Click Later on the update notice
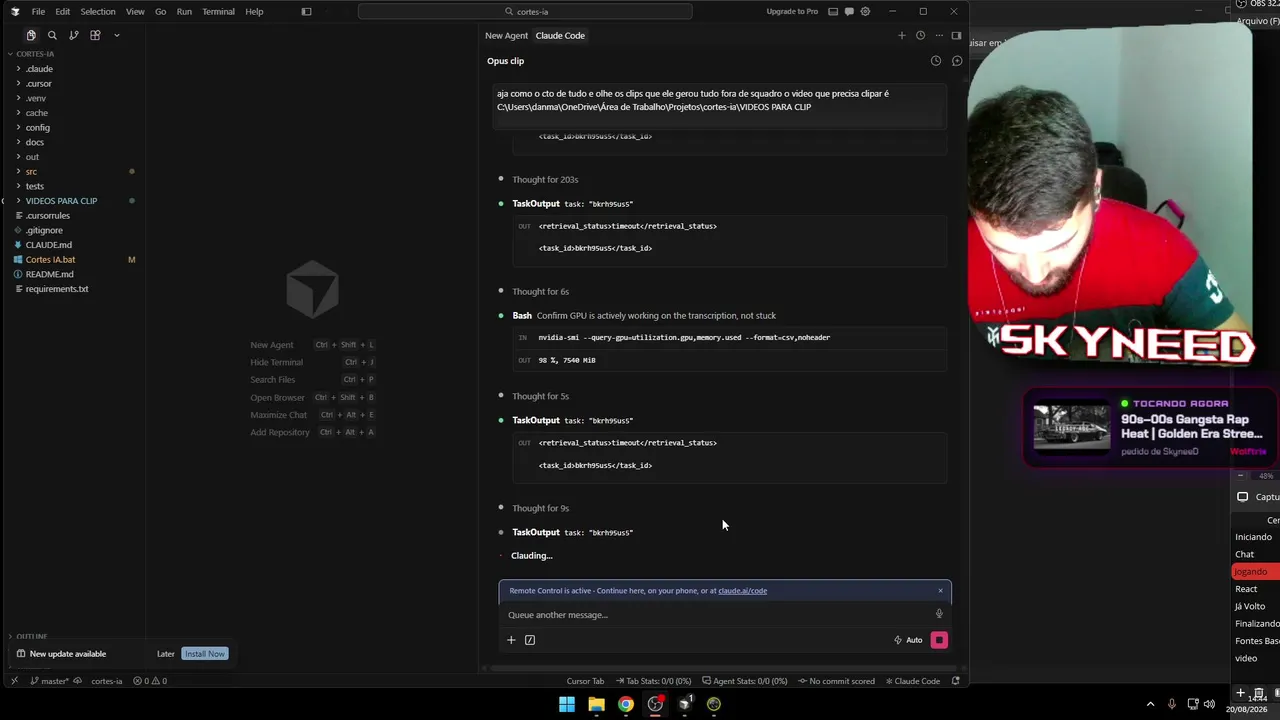The width and height of the screenshot is (1280, 720). [x=166, y=654]
